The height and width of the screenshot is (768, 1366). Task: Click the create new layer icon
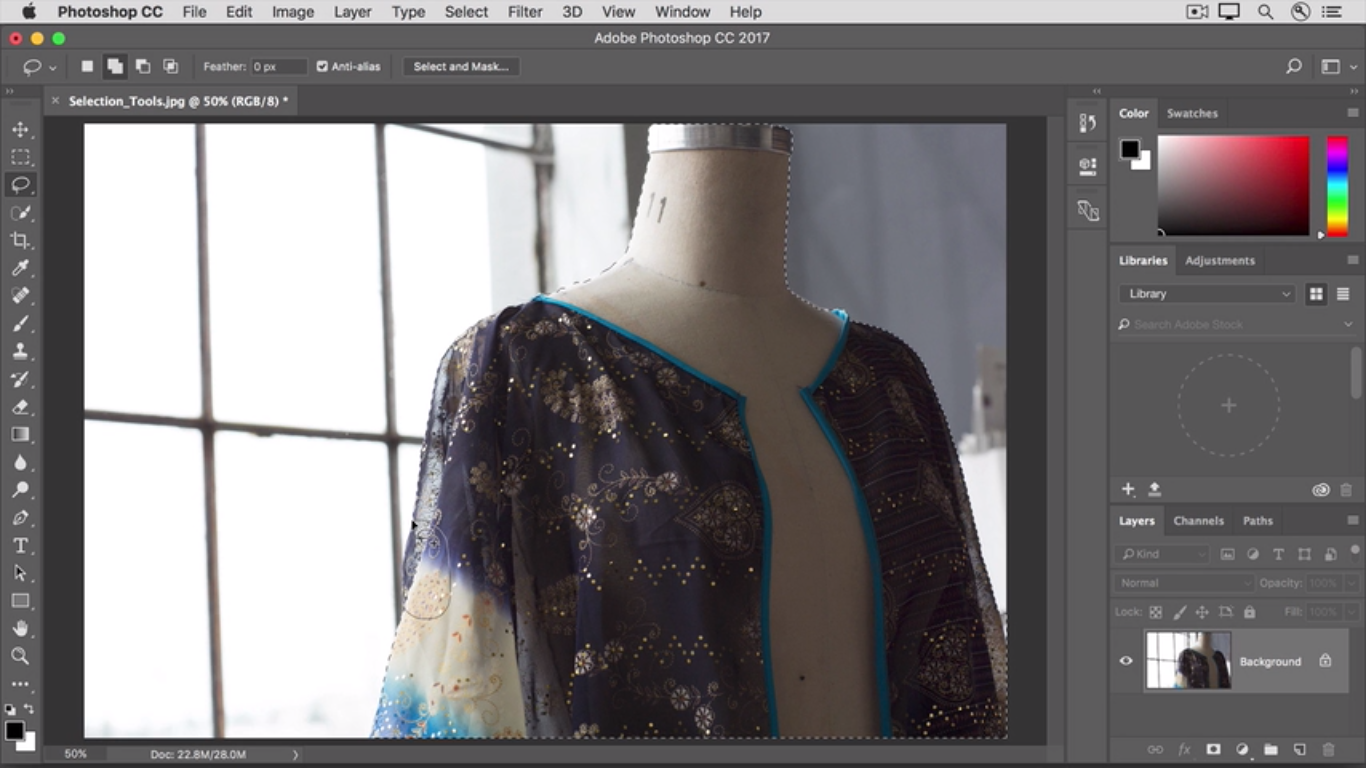[x=1300, y=749]
